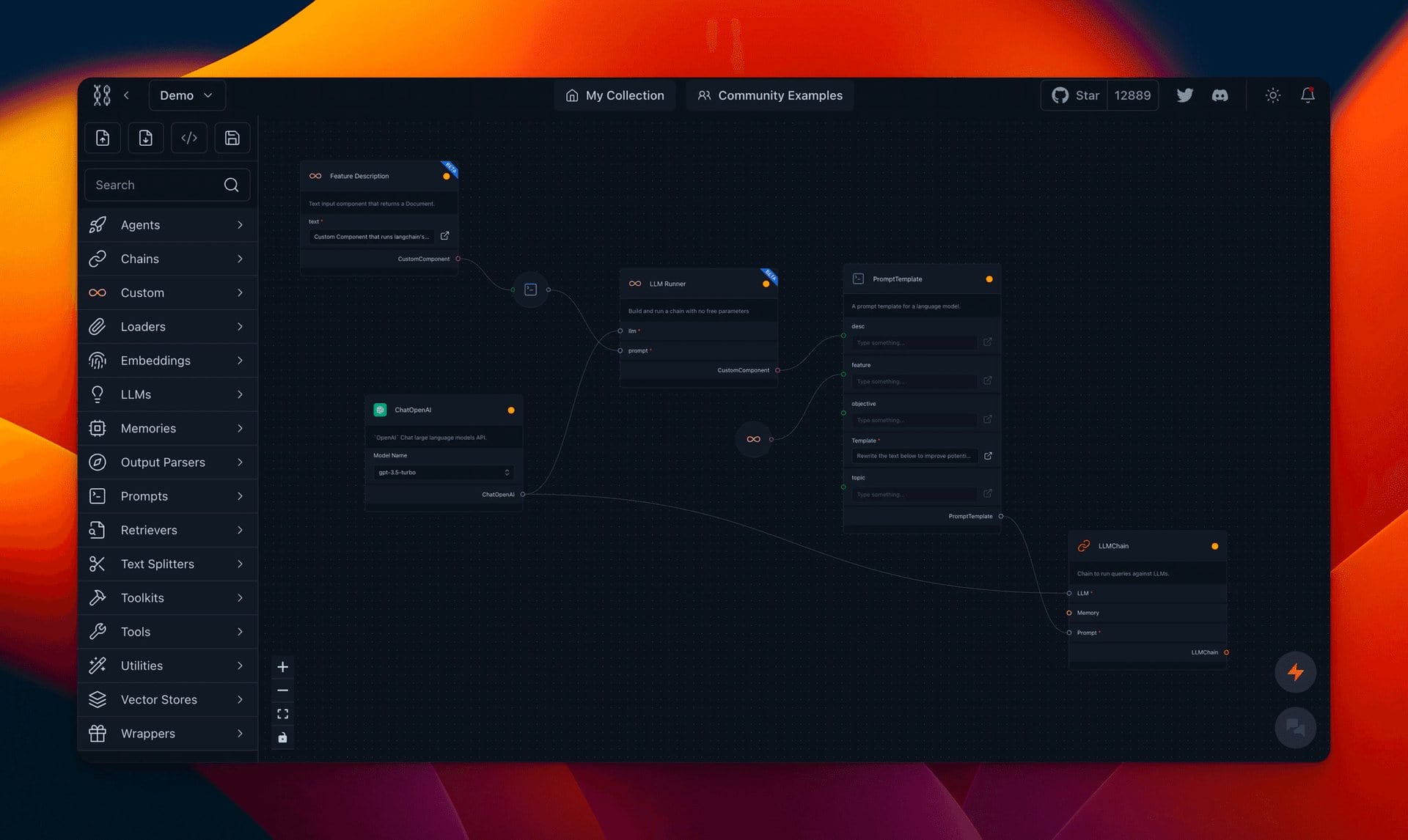
Task: Click the lock icon on canvas toolbar
Action: [282, 738]
